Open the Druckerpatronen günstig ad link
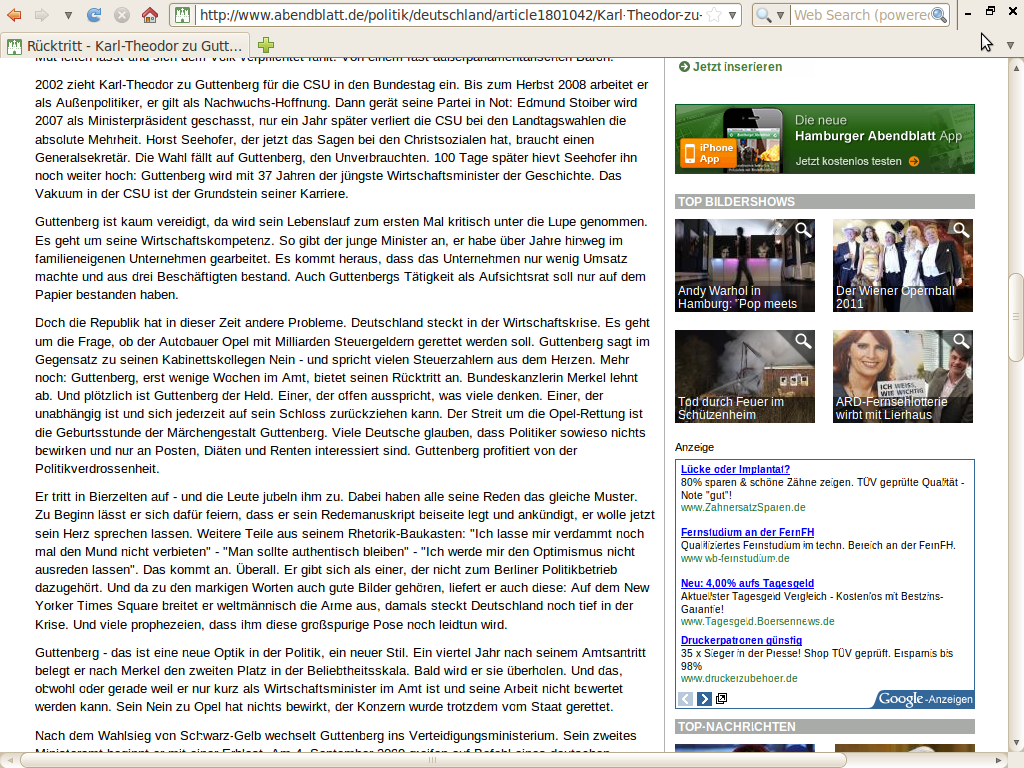The height and width of the screenshot is (768, 1024). (741, 640)
